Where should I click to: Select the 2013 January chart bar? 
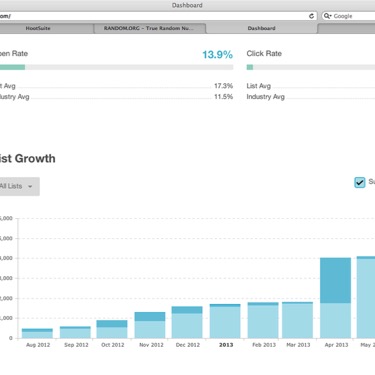(x=225, y=321)
